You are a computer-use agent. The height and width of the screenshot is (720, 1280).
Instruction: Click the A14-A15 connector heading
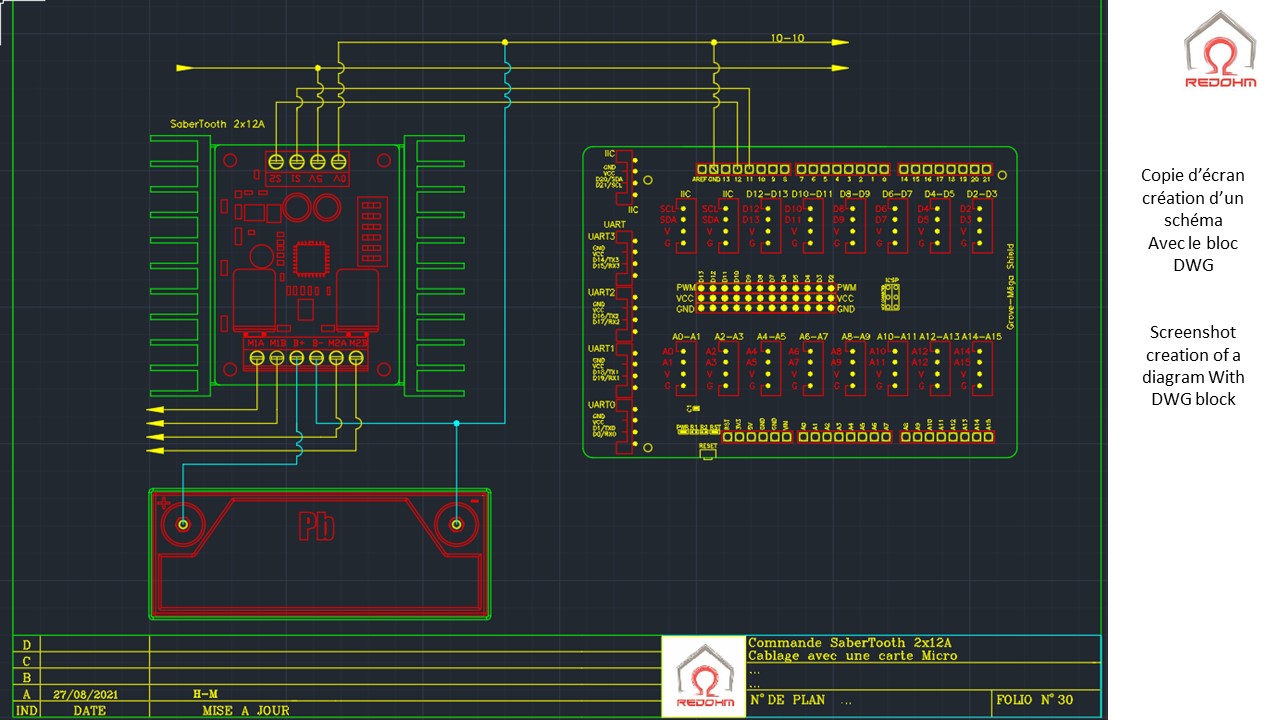(981, 337)
